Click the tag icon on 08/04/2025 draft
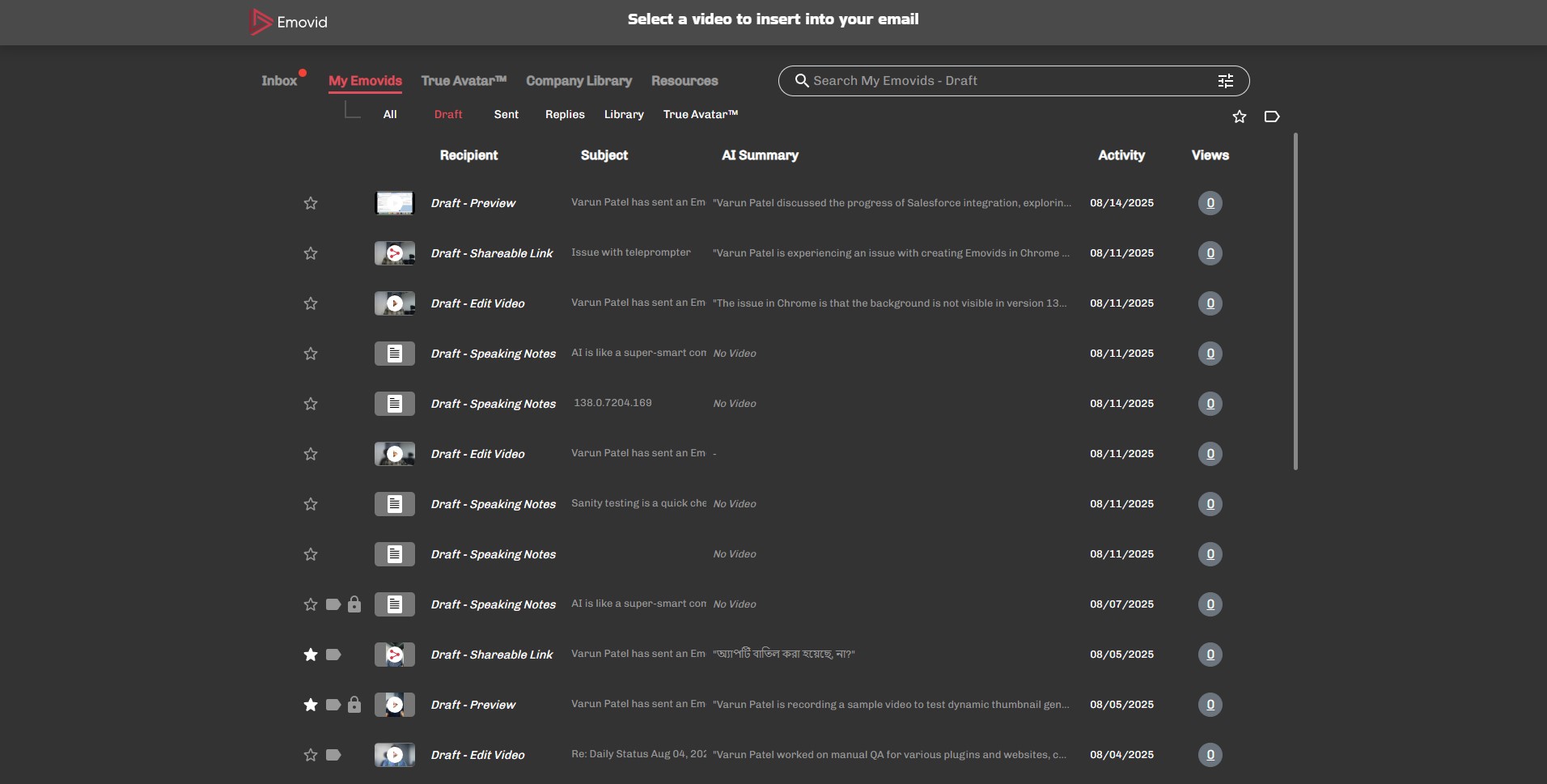Image resolution: width=1547 pixels, height=784 pixels. tap(333, 755)
